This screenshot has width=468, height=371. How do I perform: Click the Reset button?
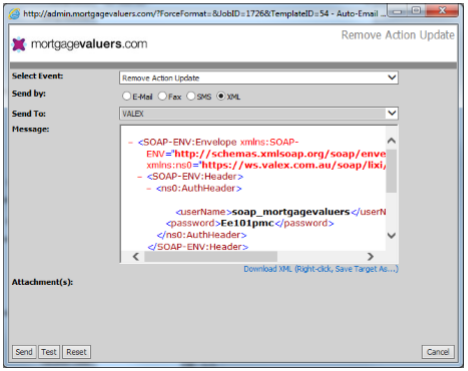76,352
